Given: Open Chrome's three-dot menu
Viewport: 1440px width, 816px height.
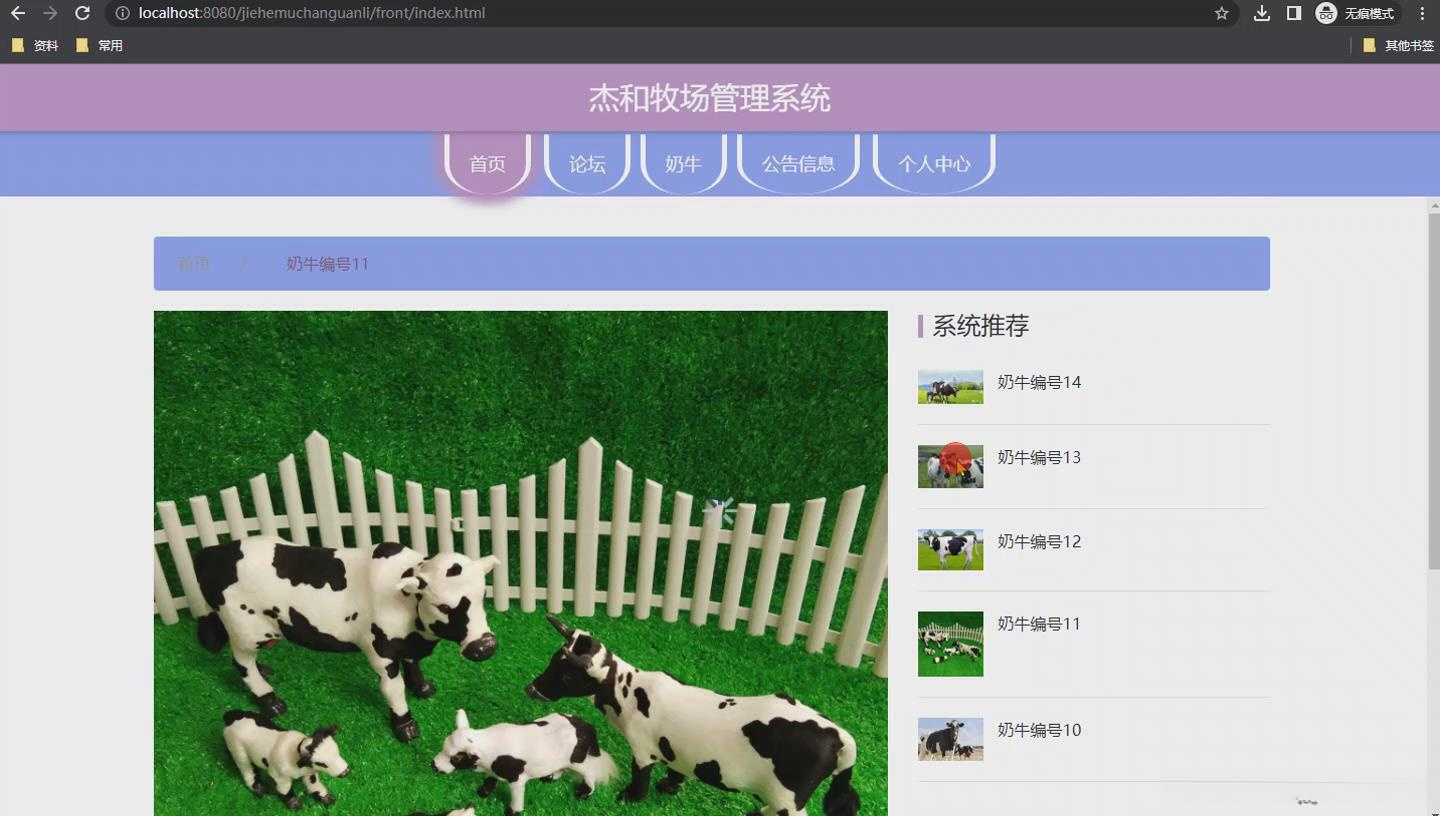Looking at the screenshot, I should tap(1423, 13).
